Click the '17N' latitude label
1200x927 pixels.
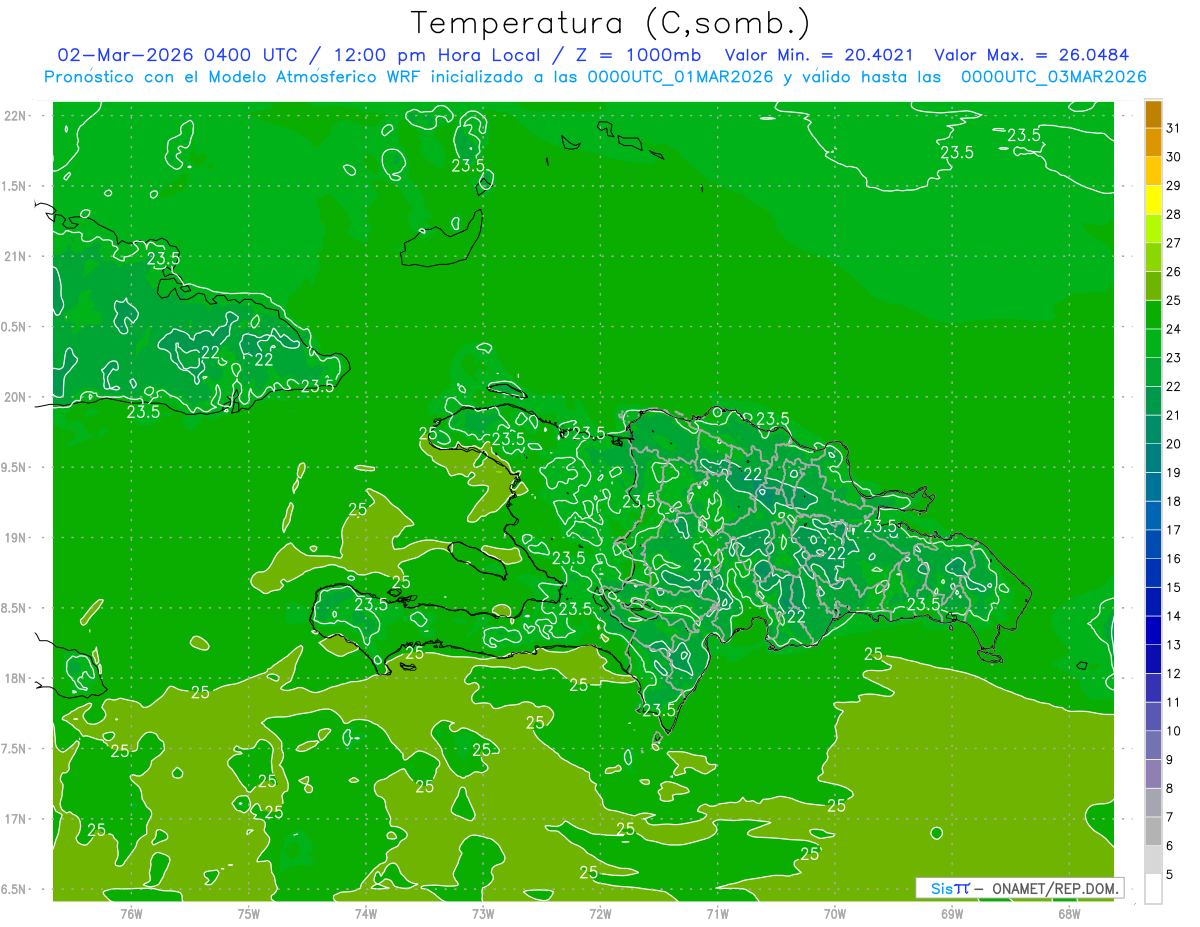tap(17, 819)
